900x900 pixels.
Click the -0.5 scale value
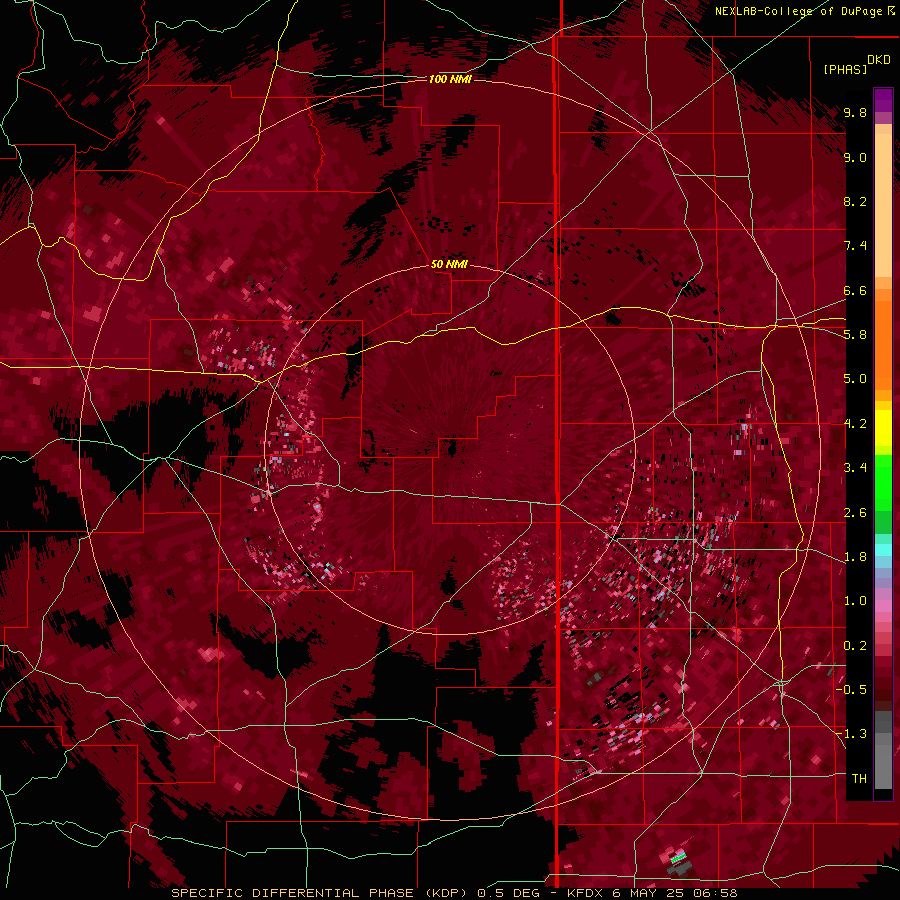pos(852,690)
